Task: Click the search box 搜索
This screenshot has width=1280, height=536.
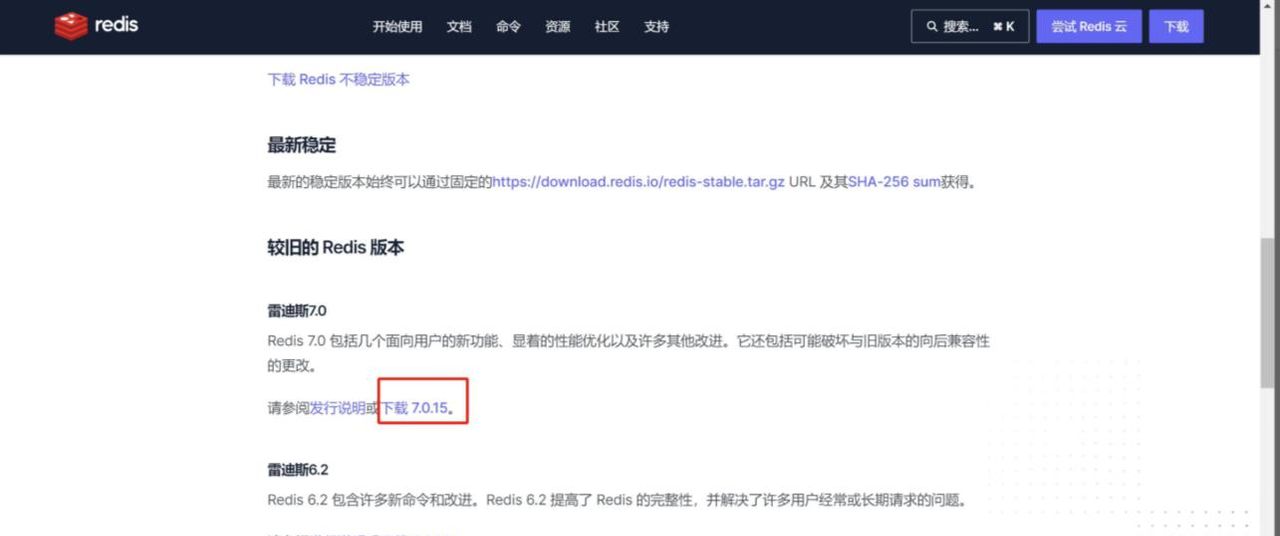Action: pos(970,27)
